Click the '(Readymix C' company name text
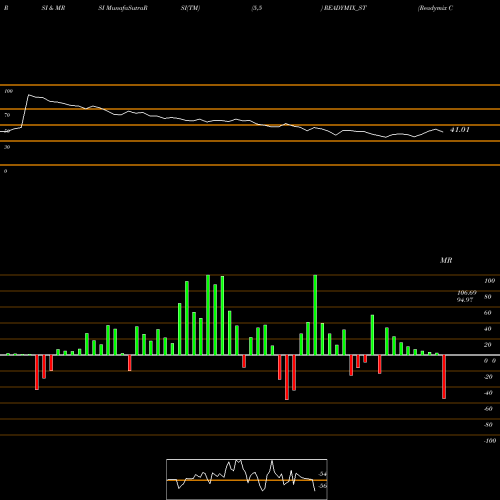 (x=435, y=8)
